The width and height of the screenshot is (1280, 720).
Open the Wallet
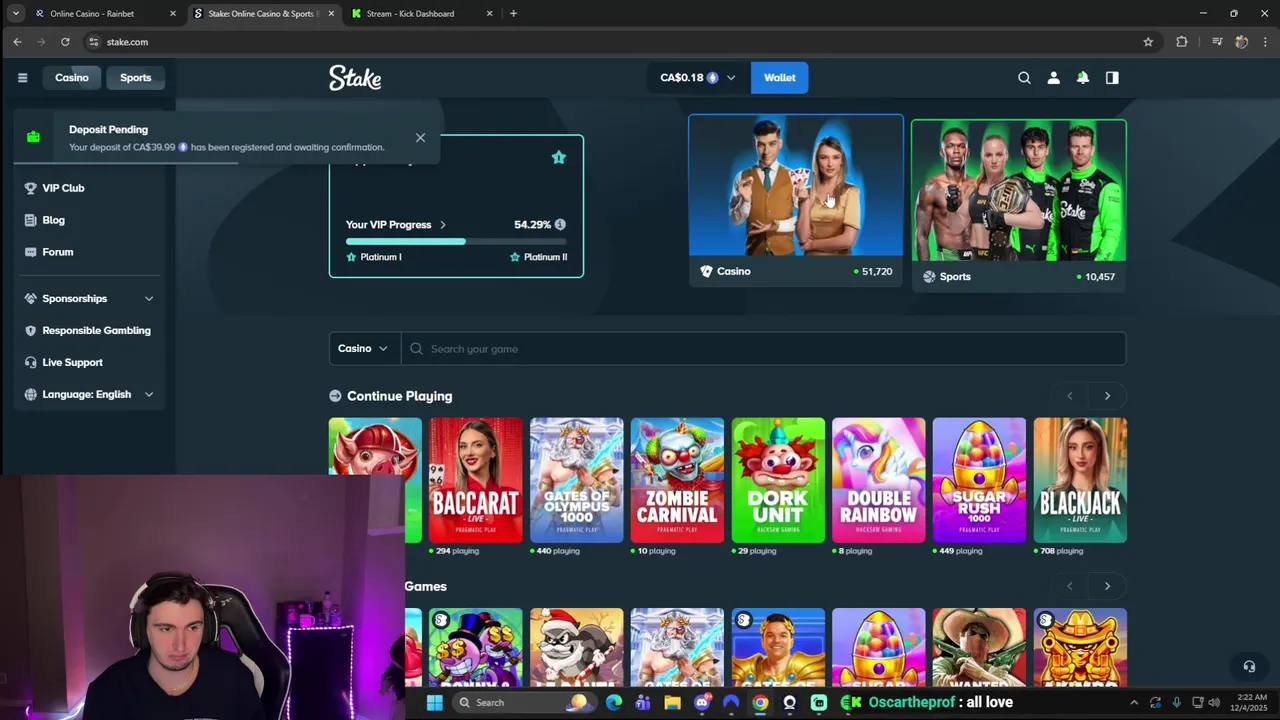tap(780, 77)
